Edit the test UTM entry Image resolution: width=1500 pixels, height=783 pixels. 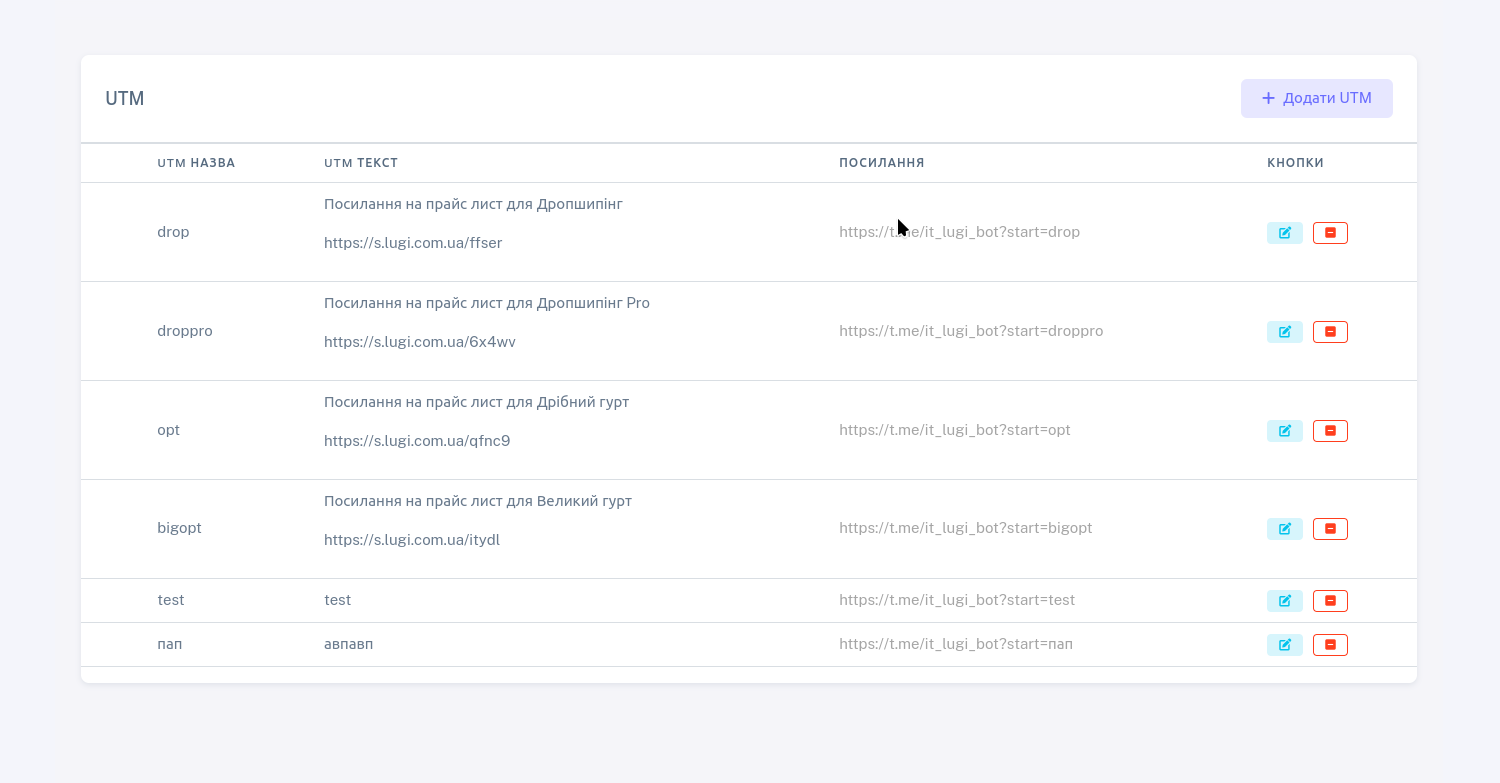1284,601
